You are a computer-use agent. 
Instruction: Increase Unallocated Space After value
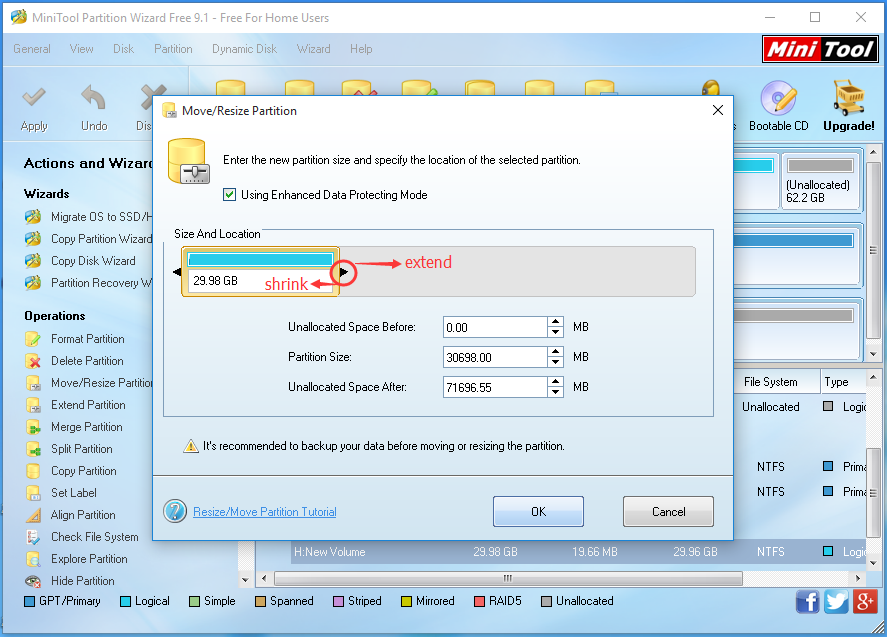pos(556,382)
